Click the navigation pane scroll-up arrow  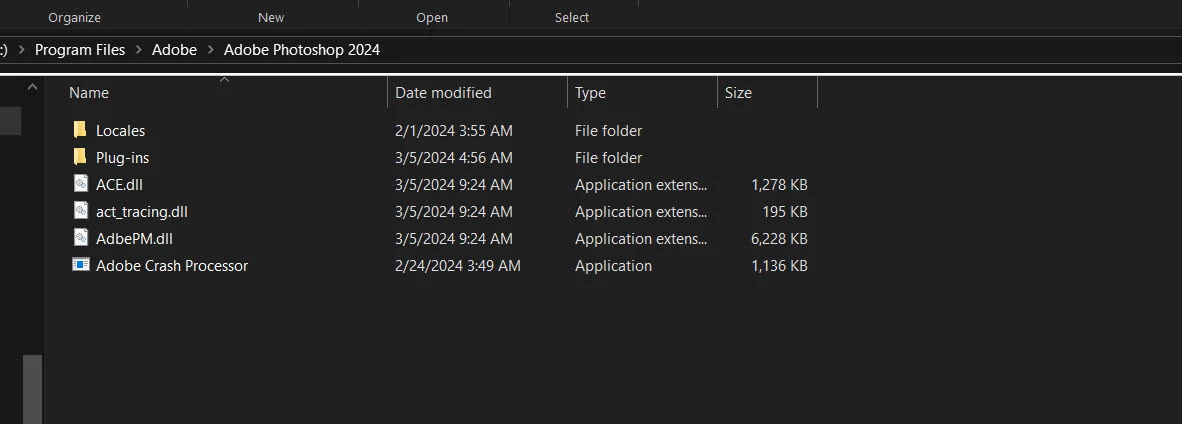coord(32,88)
